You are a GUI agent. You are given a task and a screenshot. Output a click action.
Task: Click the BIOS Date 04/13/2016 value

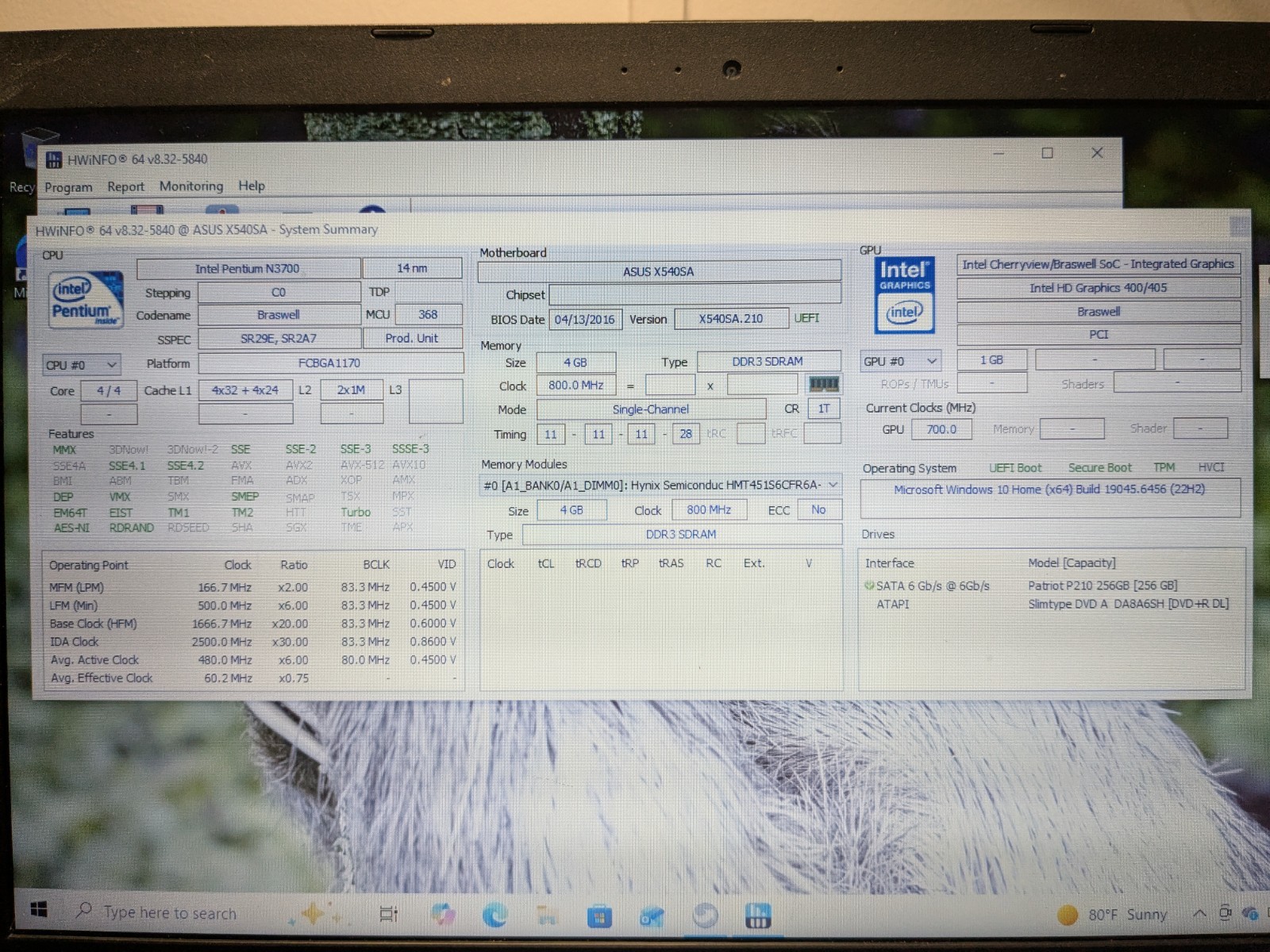[585, 319]
